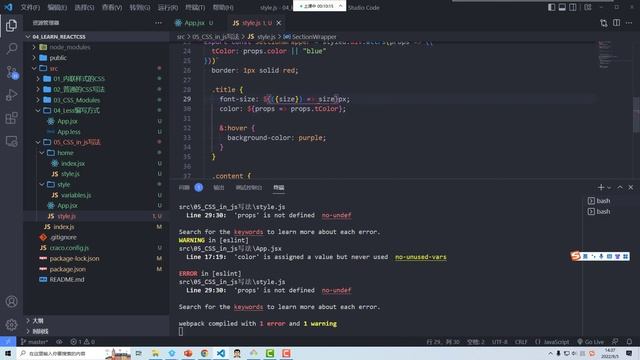Open the Remote Explorer view

pos(11,141)
